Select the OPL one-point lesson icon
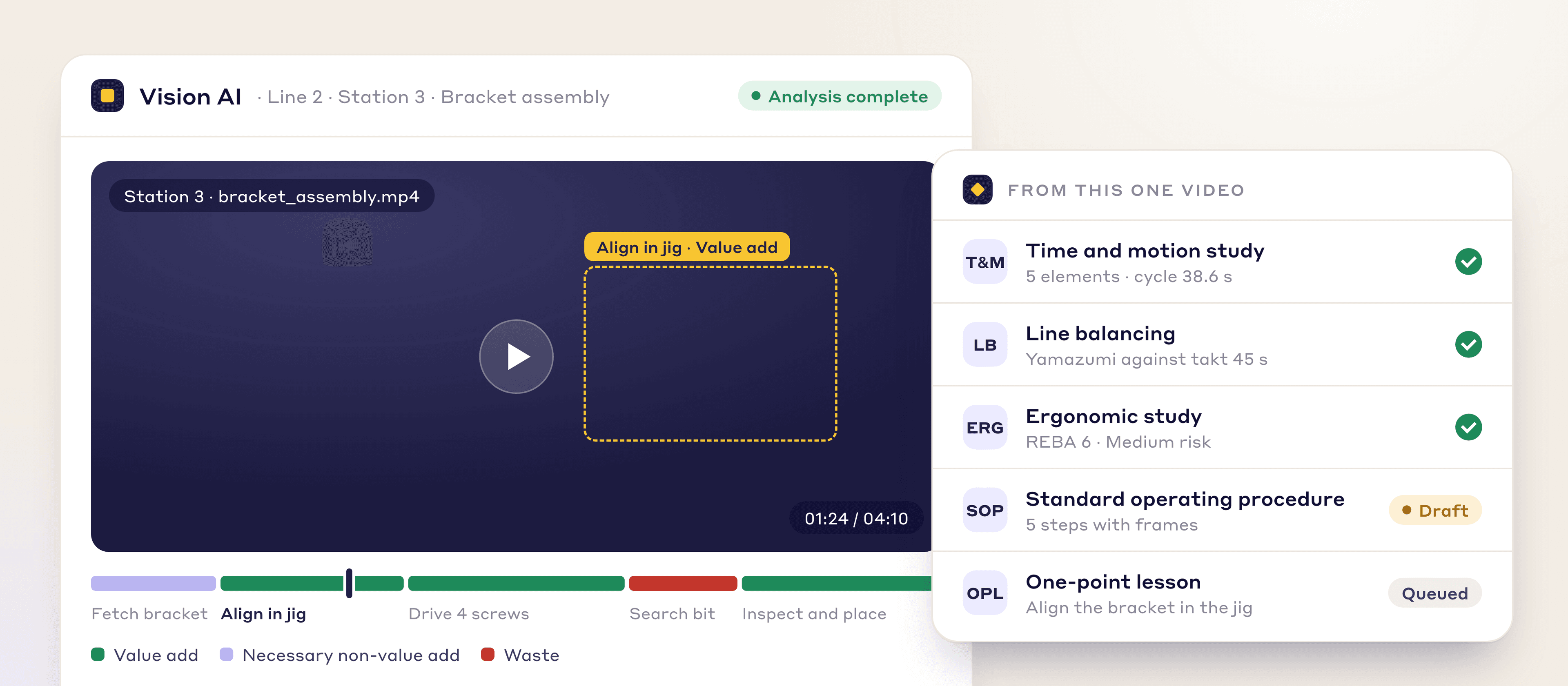The height and width of the screenshot is (686, 1568). (984, 593)
